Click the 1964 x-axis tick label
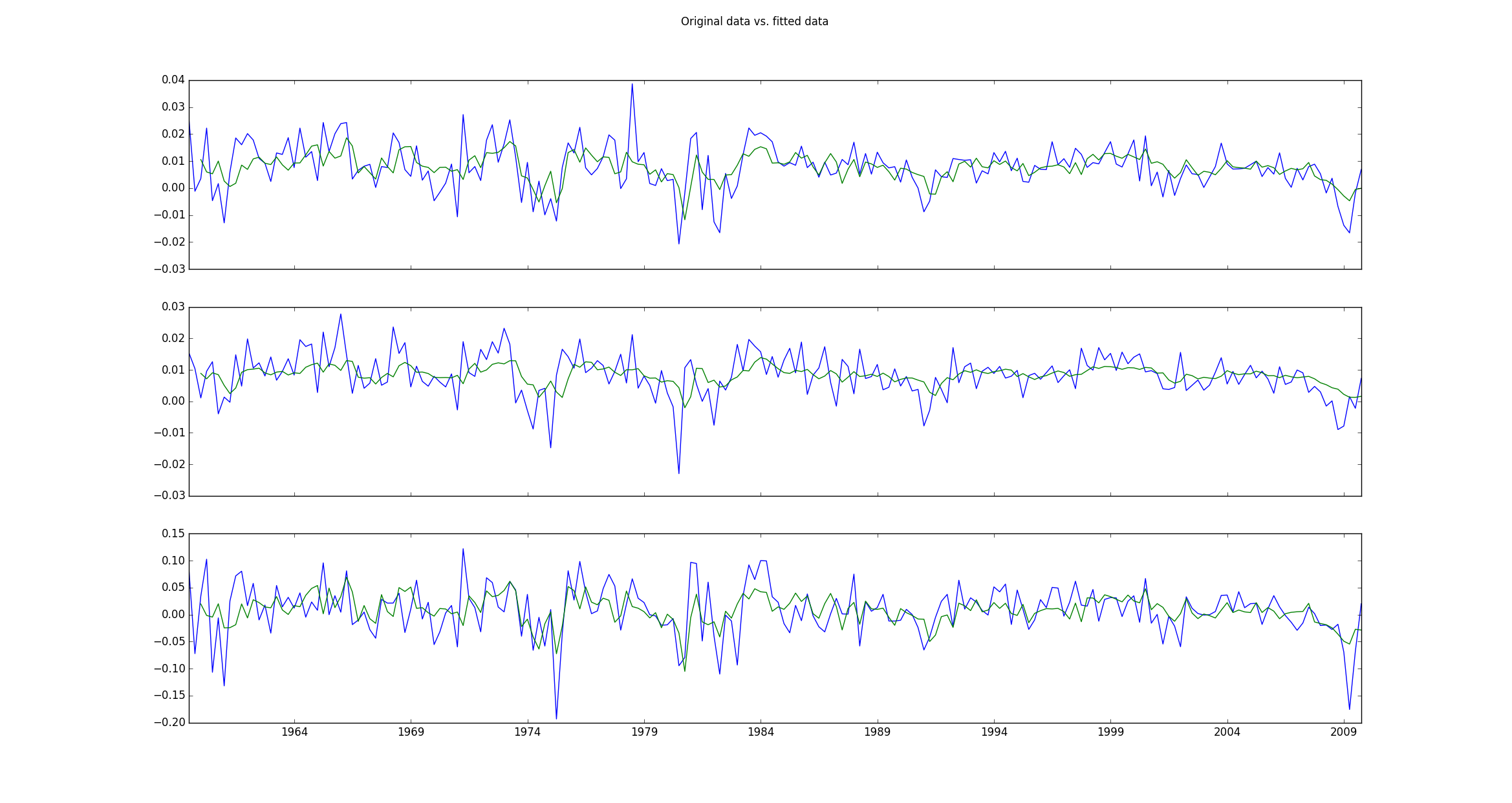 tap(294, 732)
